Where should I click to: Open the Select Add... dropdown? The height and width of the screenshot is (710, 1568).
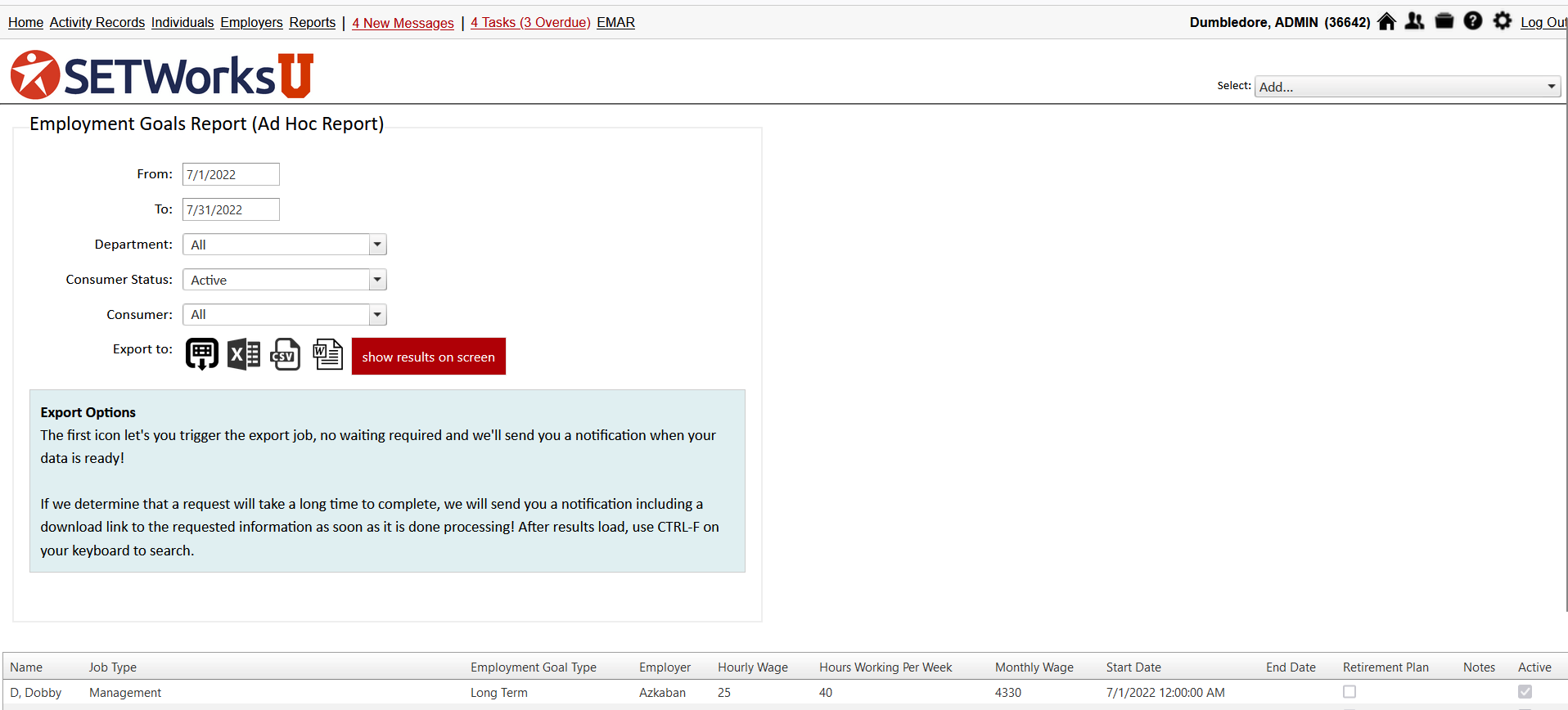1408,87
